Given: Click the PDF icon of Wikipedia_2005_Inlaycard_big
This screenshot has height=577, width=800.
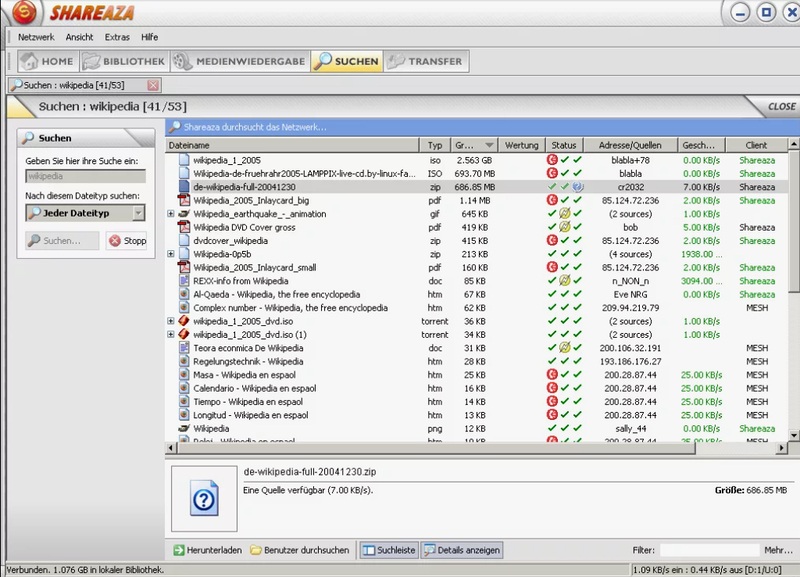Looking at the screenshot, I should click(x=184, y=200).
